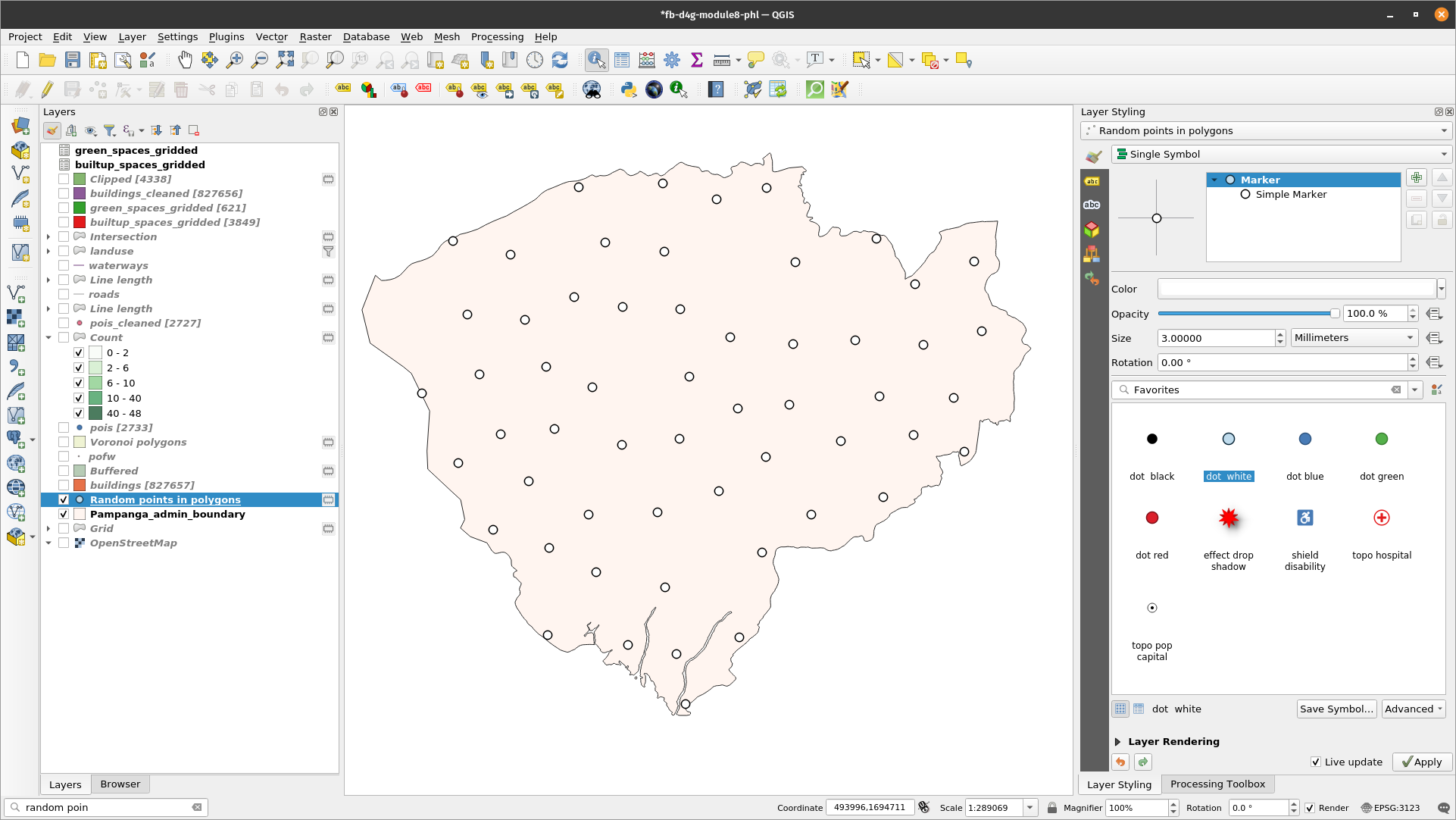Select the dot red symbol swatch
The width and height of the screenshot is (1456, 820).
pos(1151,518)
